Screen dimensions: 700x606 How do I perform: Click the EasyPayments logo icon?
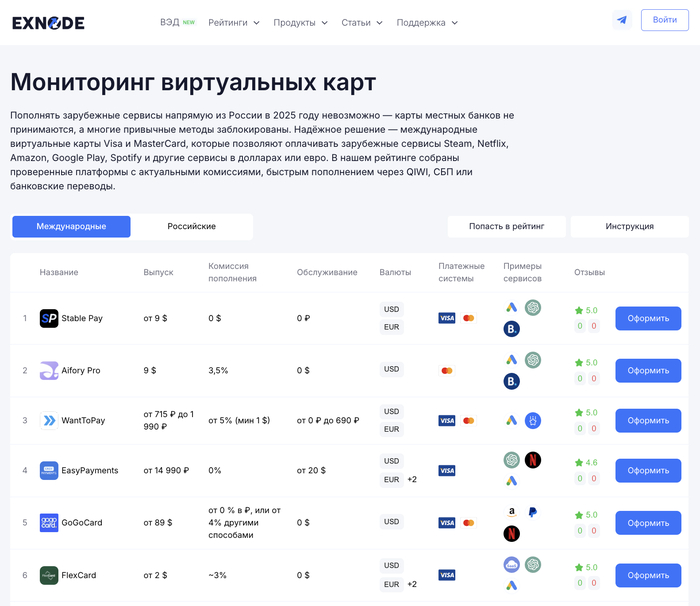(49, 471)
